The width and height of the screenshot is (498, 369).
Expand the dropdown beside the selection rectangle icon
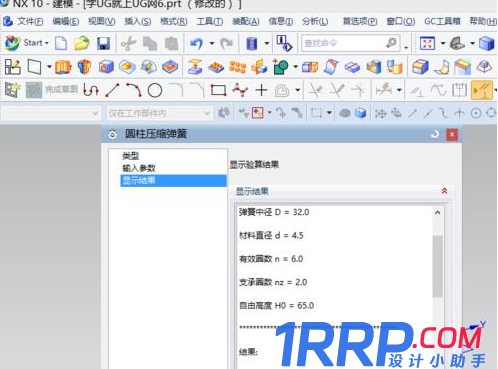[329, 113]
